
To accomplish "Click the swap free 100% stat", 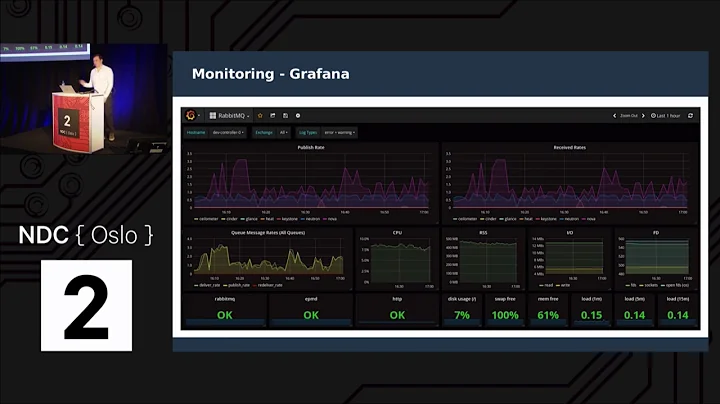I will click(x=505, y=310).
